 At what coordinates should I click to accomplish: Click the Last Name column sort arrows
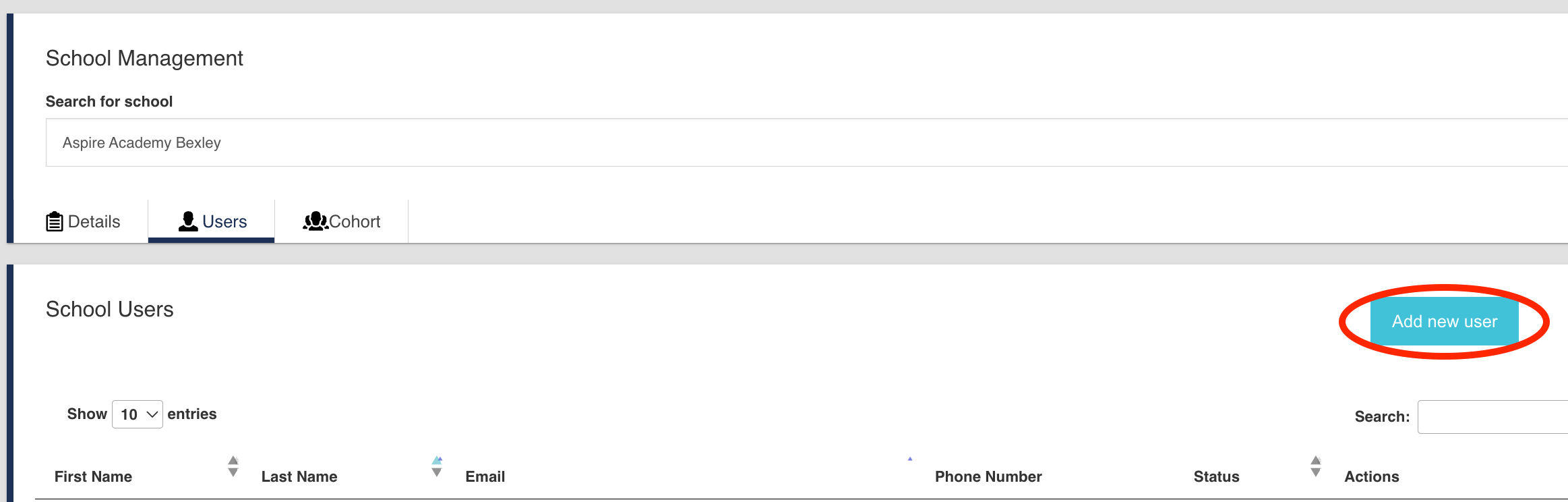click(x=437, y=466)
